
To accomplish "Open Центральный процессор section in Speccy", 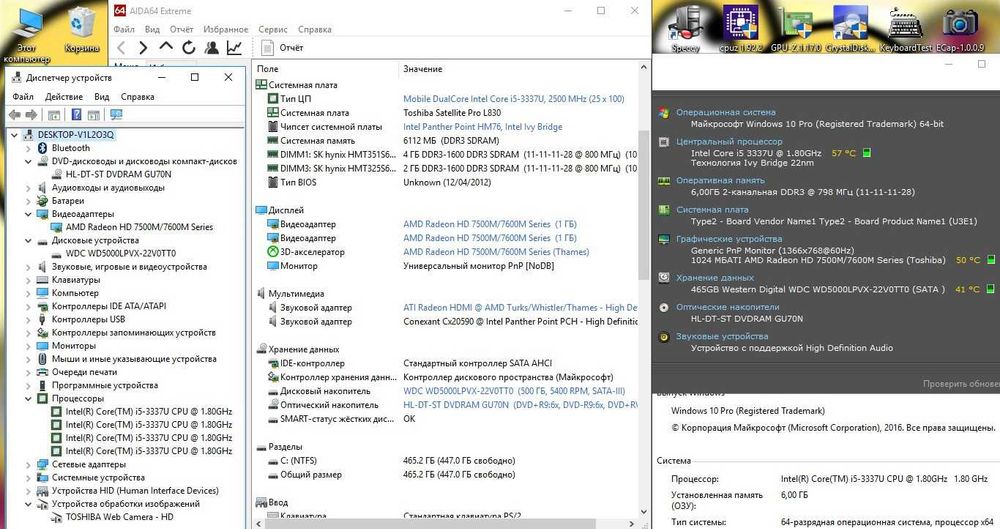I will tap(729, 142).
